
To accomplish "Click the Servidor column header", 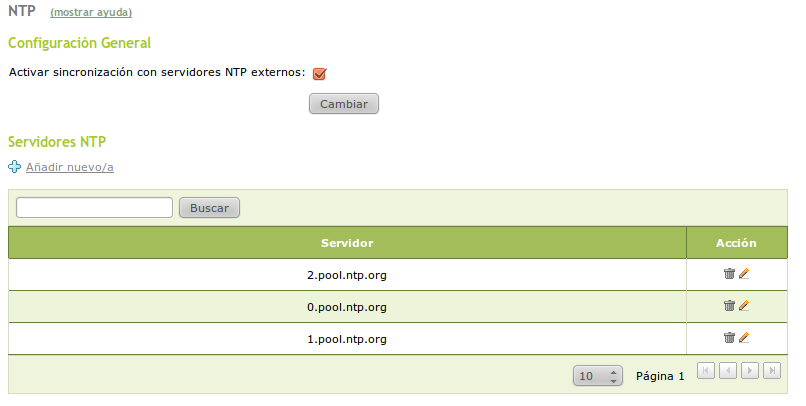I will [347, 243].
